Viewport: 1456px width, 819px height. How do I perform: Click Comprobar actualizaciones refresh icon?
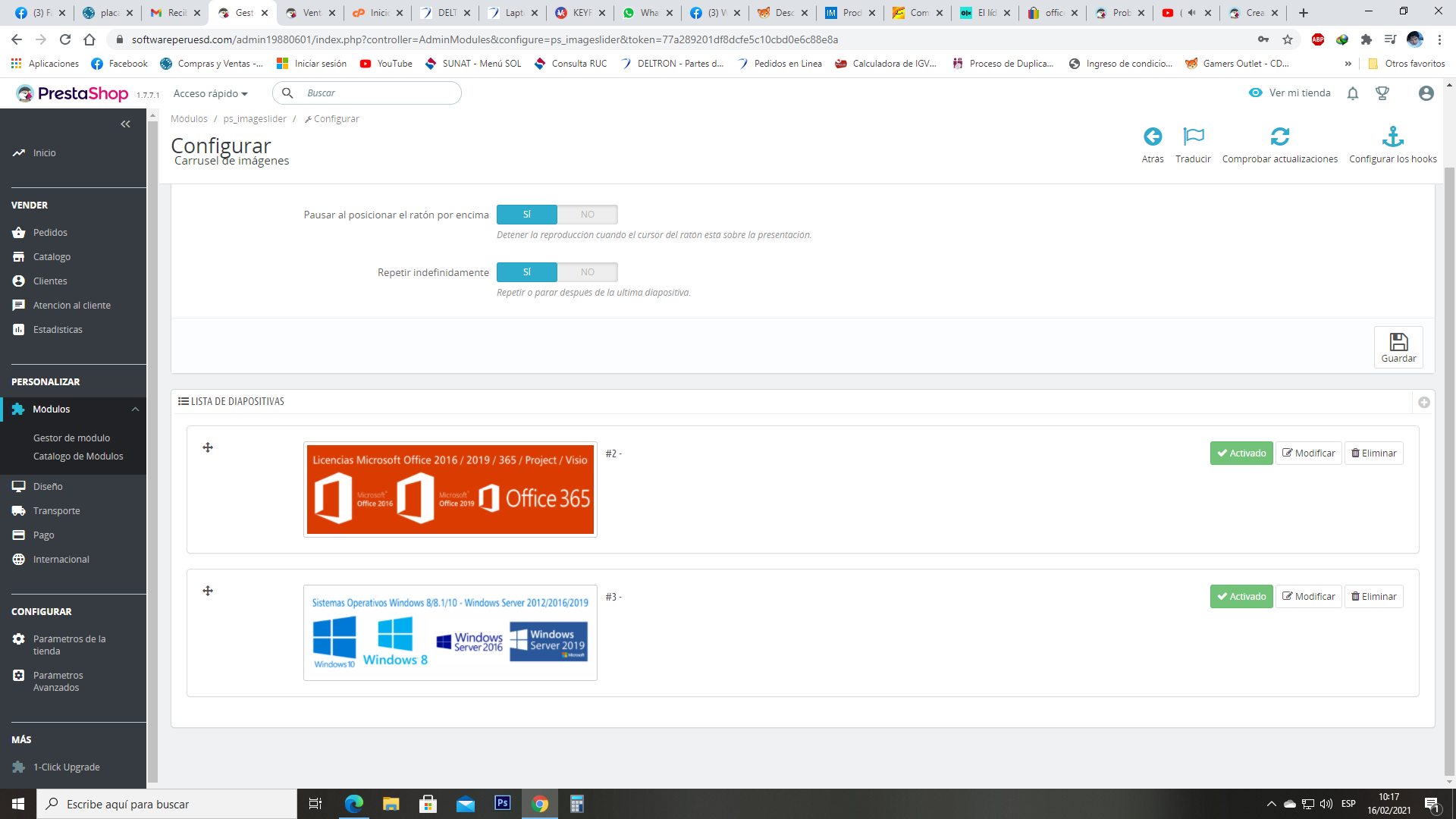tap(1279, 137)
